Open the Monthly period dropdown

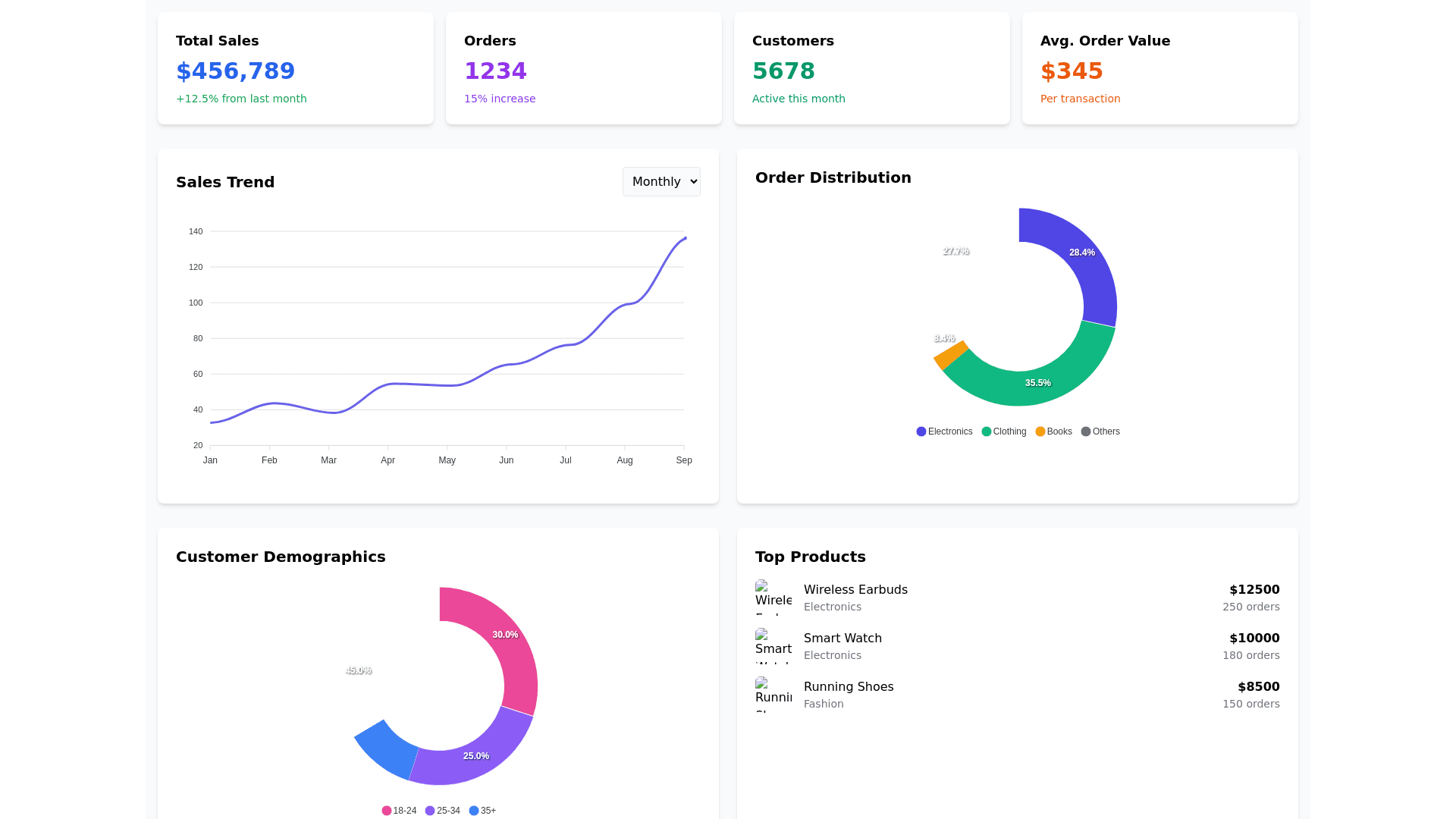(661, 181)
